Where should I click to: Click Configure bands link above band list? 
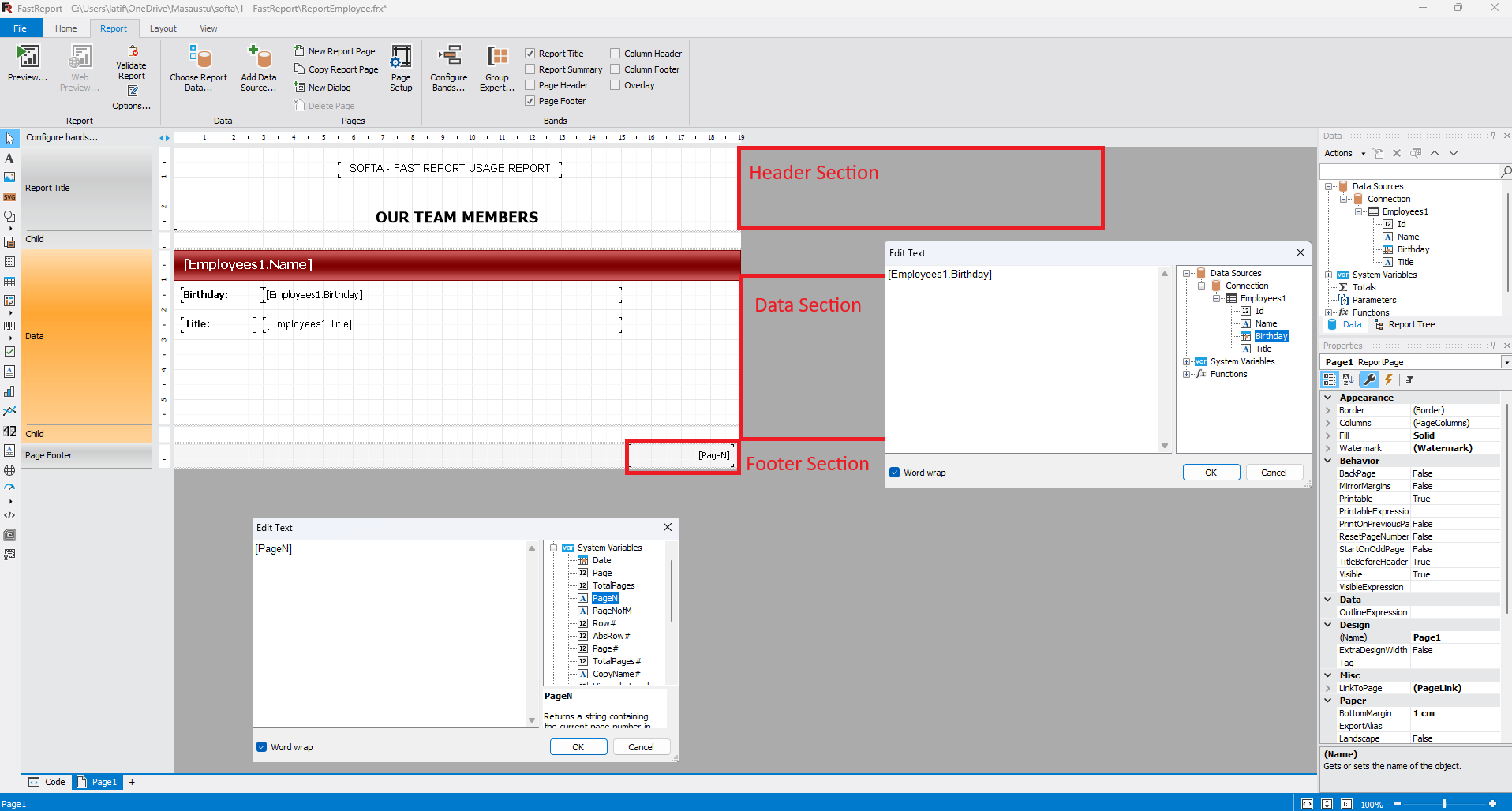(62, 137)
